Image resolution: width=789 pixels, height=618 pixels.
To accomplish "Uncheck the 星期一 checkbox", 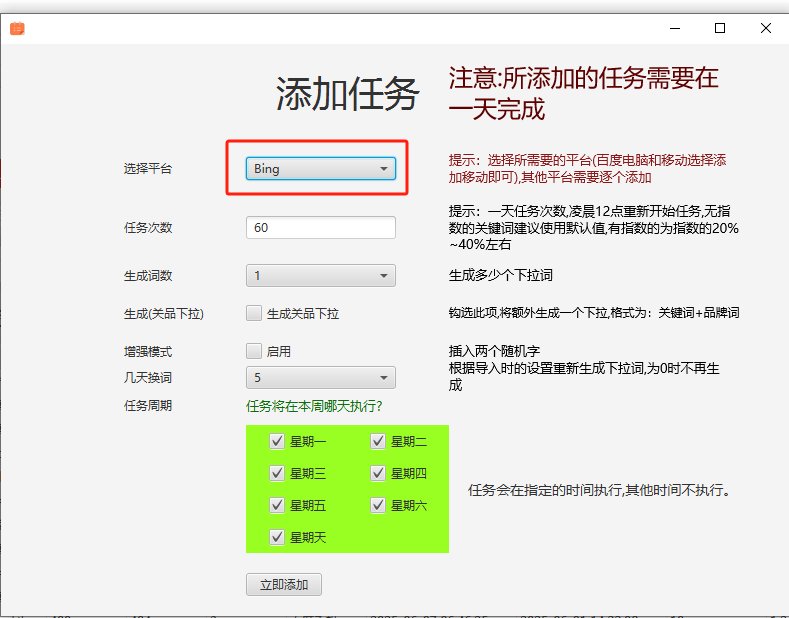I will [278, 441].
